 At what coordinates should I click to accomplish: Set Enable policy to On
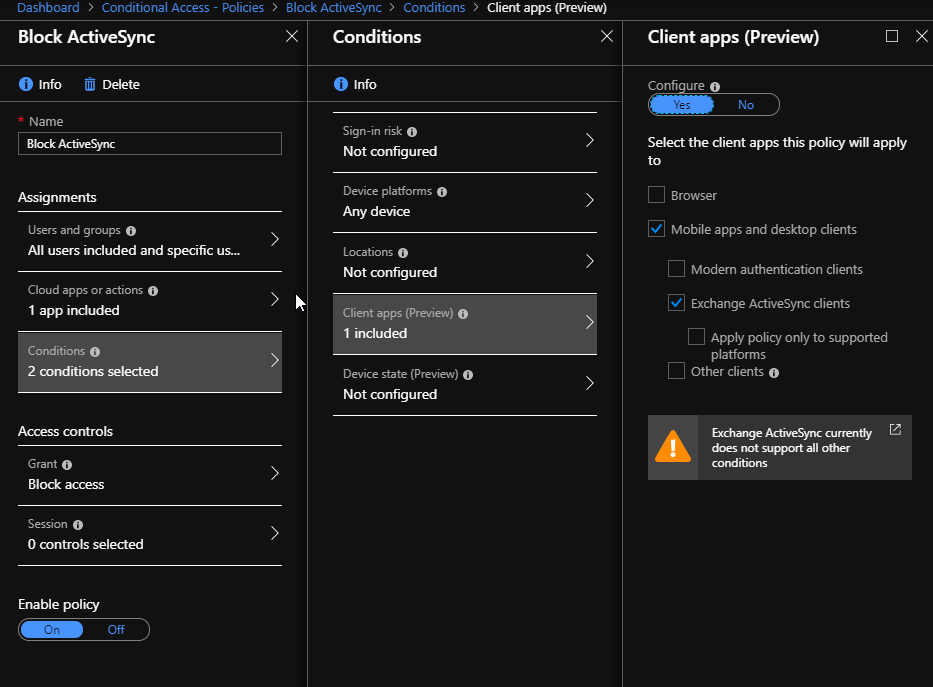(x=52, y=629)
